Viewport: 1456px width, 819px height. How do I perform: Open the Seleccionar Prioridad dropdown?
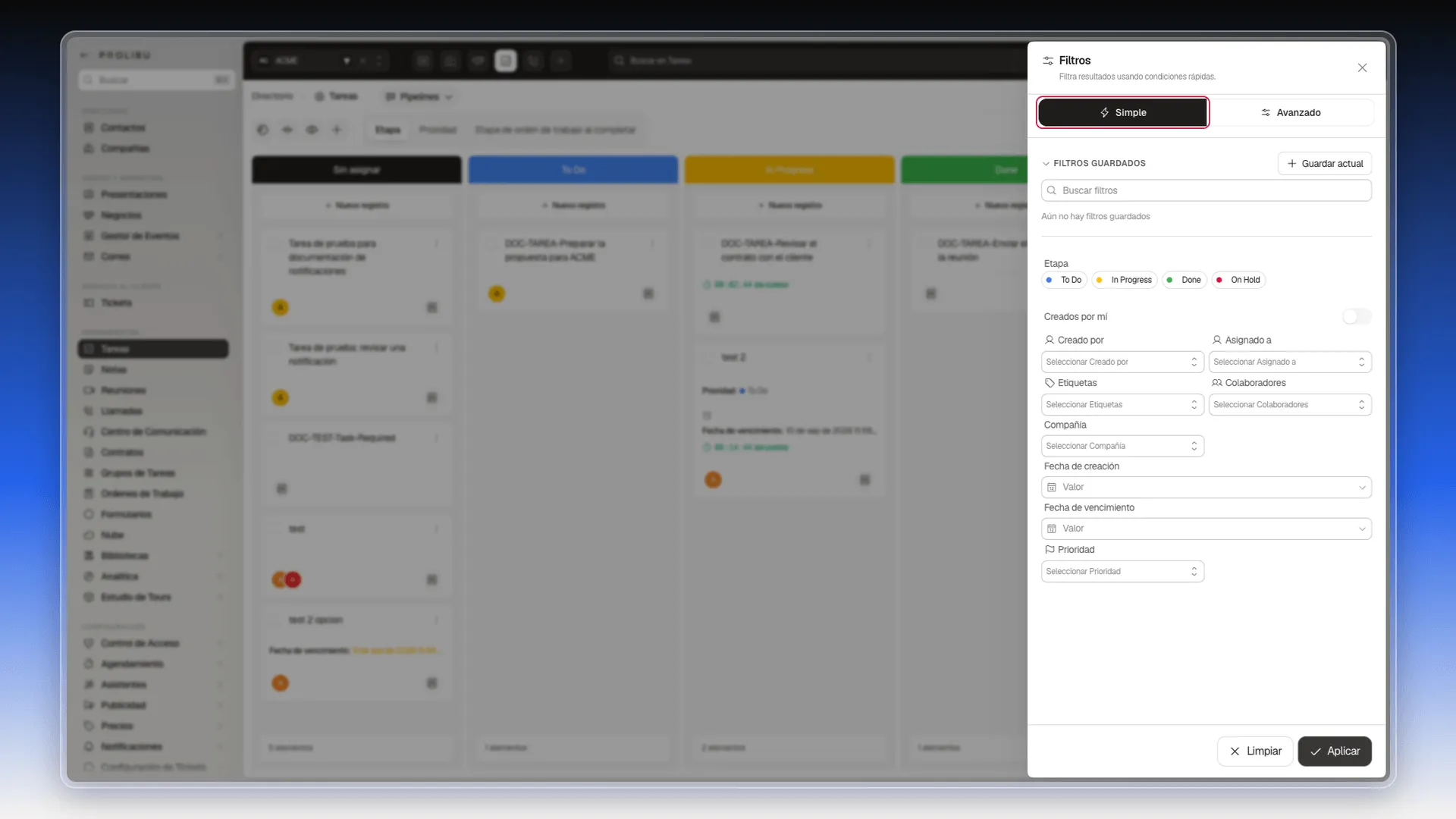[x=1122, y=571]
